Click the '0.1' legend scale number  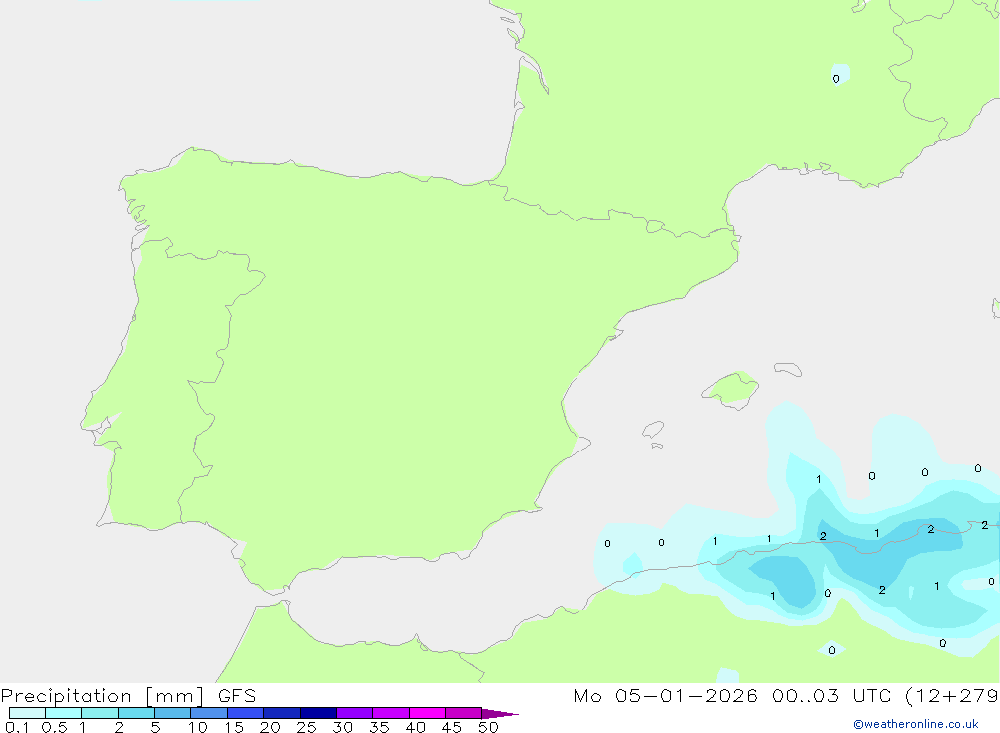click(x=17, y=727)
